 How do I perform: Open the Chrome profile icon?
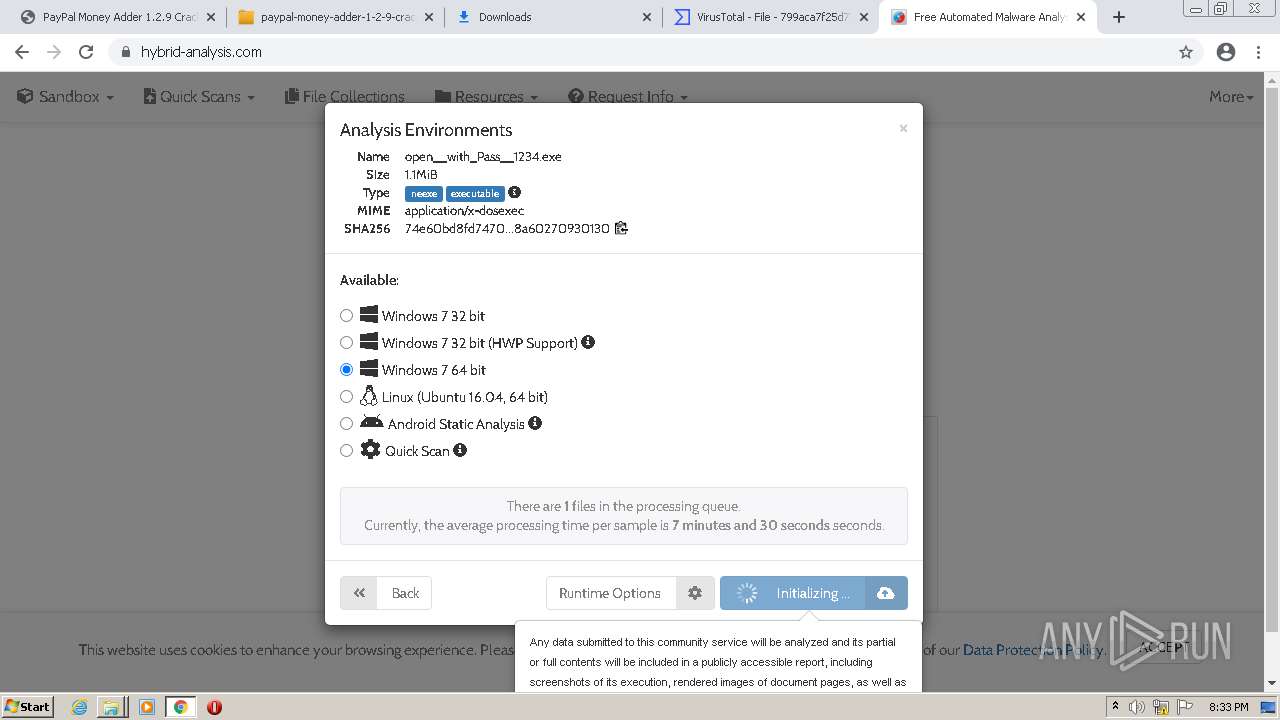coord(1226,52)
